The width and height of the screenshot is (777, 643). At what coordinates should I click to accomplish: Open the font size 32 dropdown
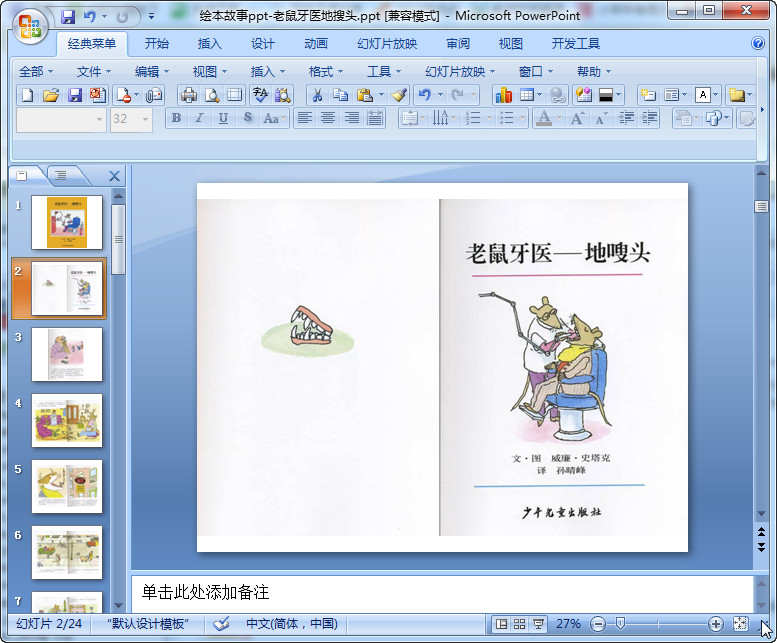(145, 119)
